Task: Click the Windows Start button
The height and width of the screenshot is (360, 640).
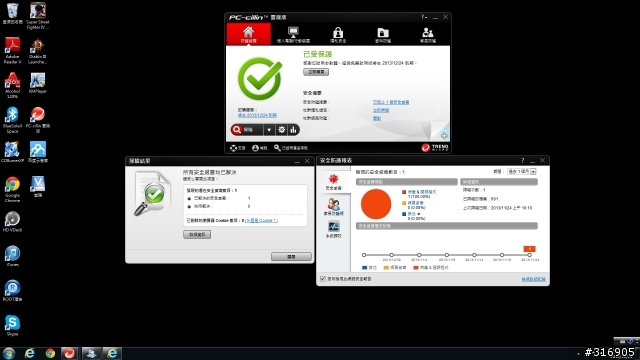Action: click(9, 353)
